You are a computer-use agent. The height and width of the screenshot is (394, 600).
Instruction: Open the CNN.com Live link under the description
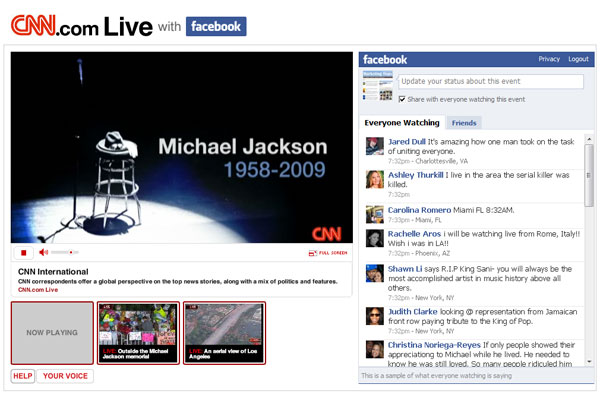tap(38, 290)
